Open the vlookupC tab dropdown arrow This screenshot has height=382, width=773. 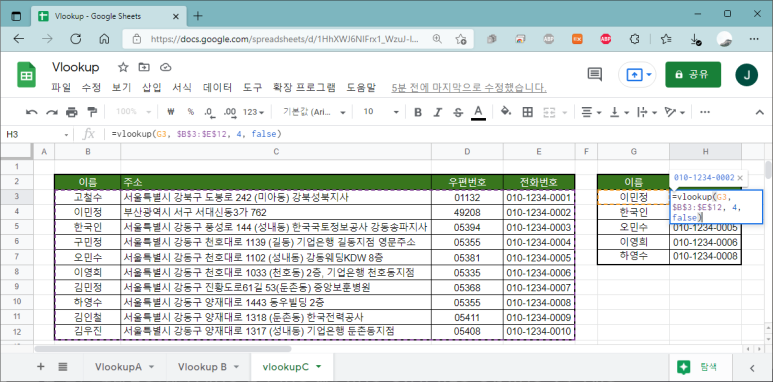point(318,367)
